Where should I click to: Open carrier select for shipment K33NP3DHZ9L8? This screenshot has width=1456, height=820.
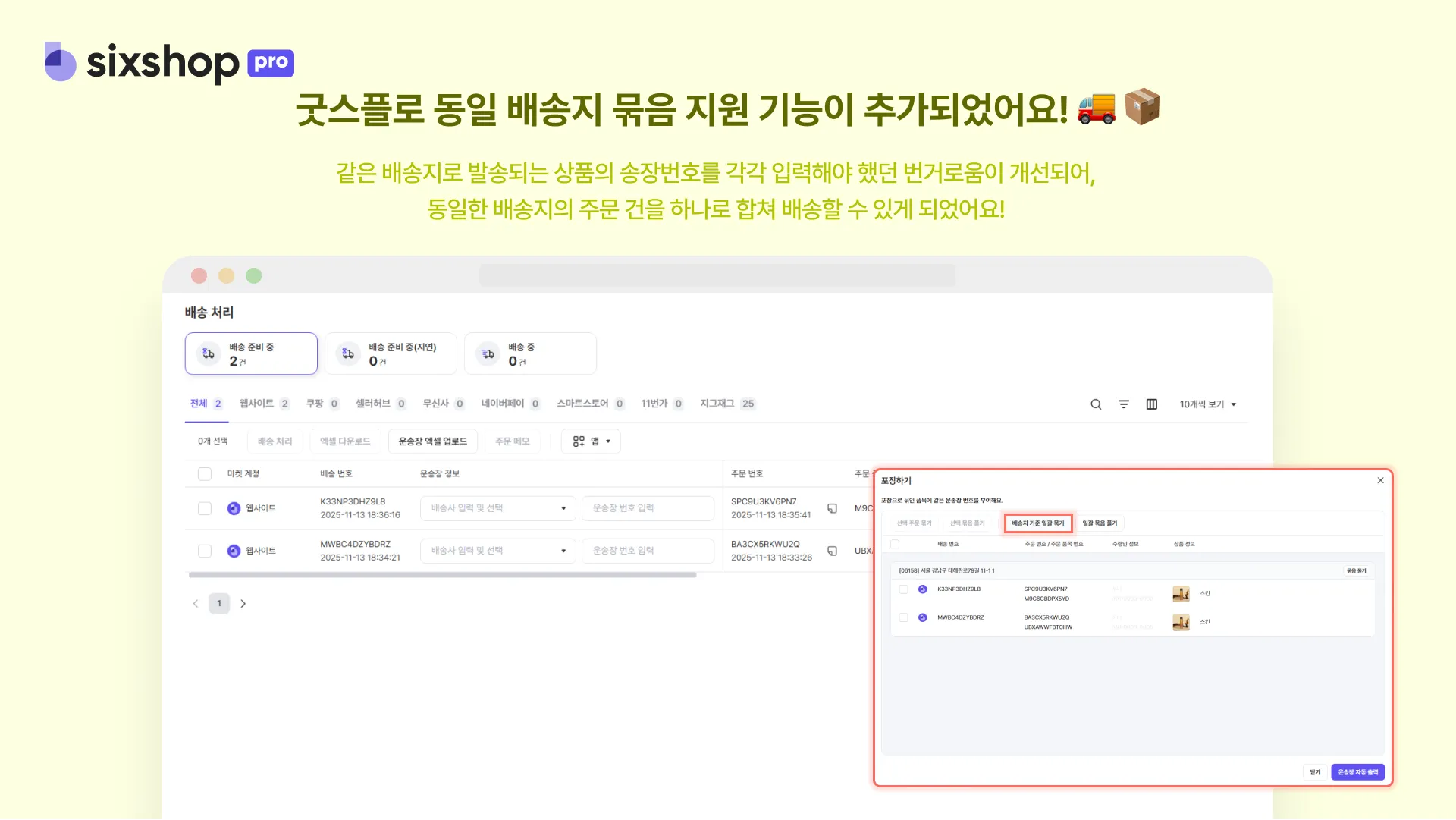(x=497, y=508)
